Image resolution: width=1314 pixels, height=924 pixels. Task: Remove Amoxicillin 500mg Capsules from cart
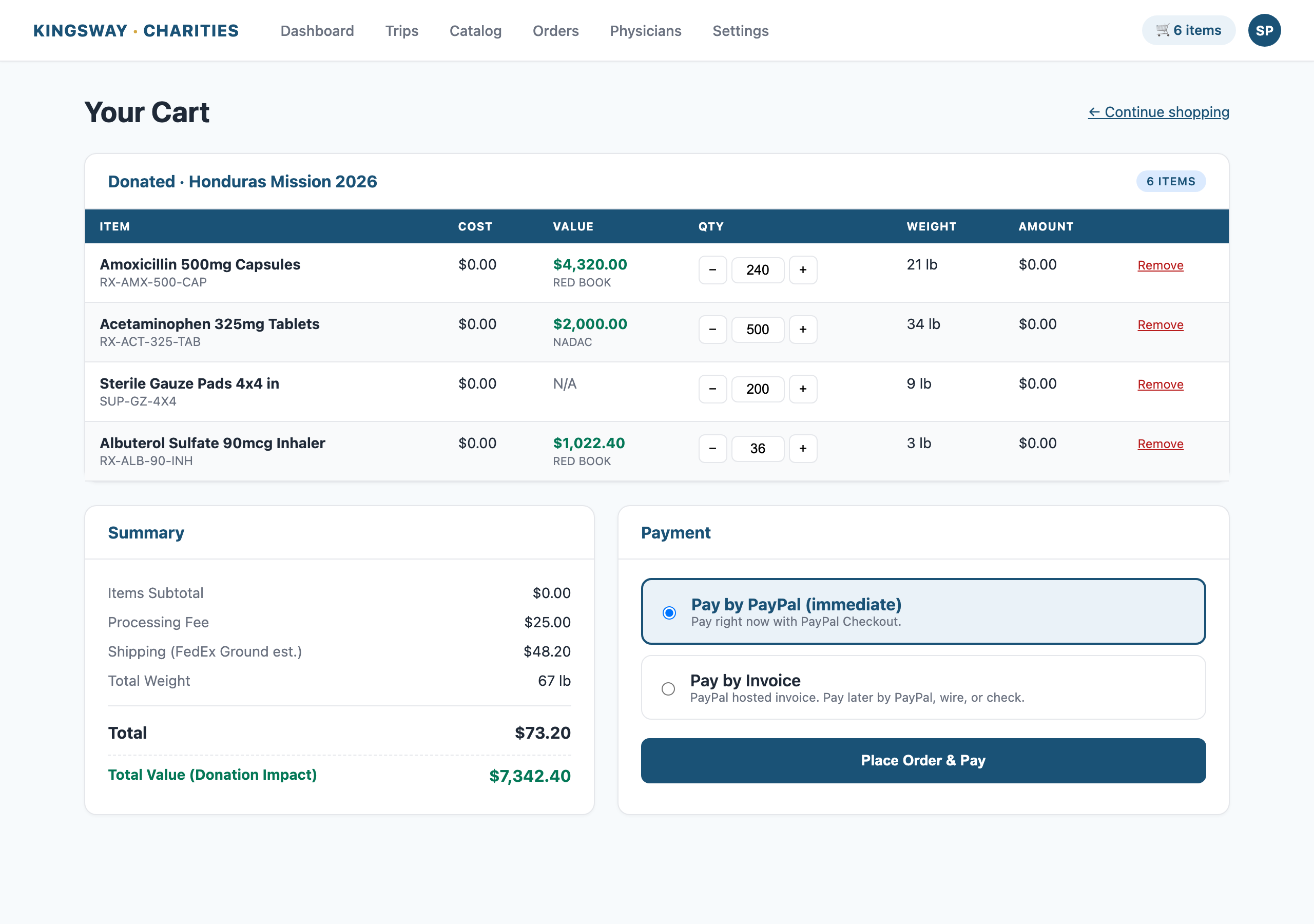(1160, 265)
